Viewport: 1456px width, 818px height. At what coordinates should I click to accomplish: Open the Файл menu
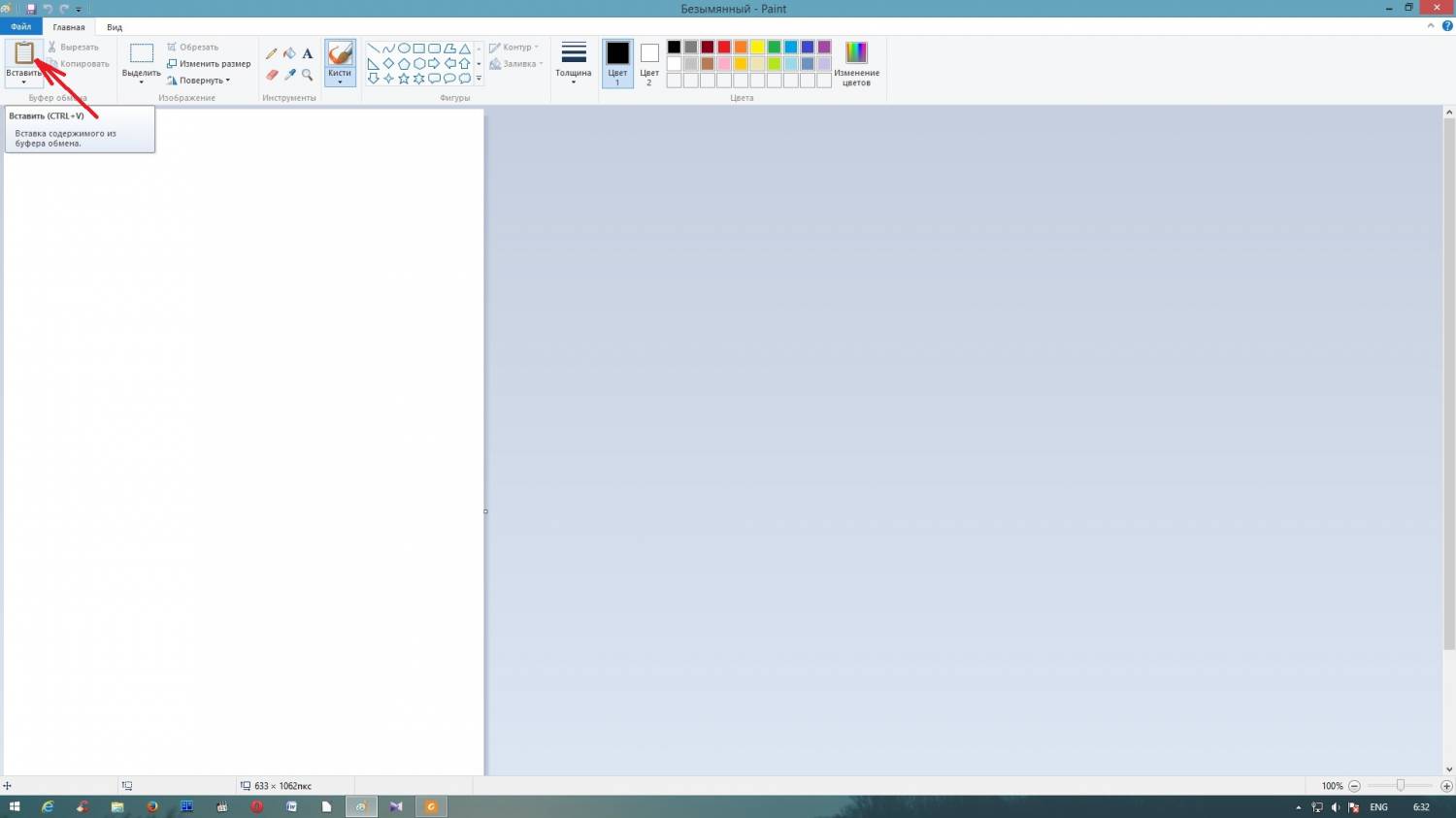(21, 27)
